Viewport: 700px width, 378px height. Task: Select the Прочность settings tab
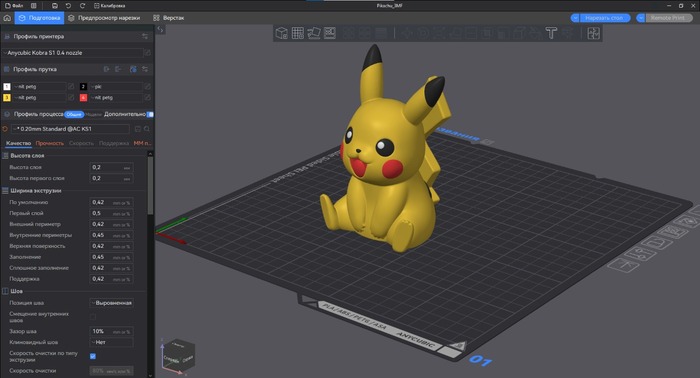(50, 143)
